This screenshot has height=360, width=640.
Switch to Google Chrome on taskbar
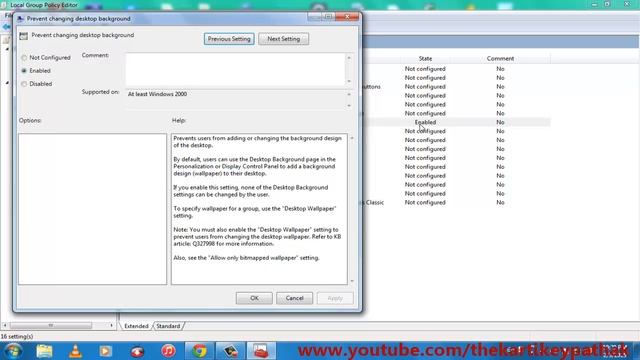200,351
